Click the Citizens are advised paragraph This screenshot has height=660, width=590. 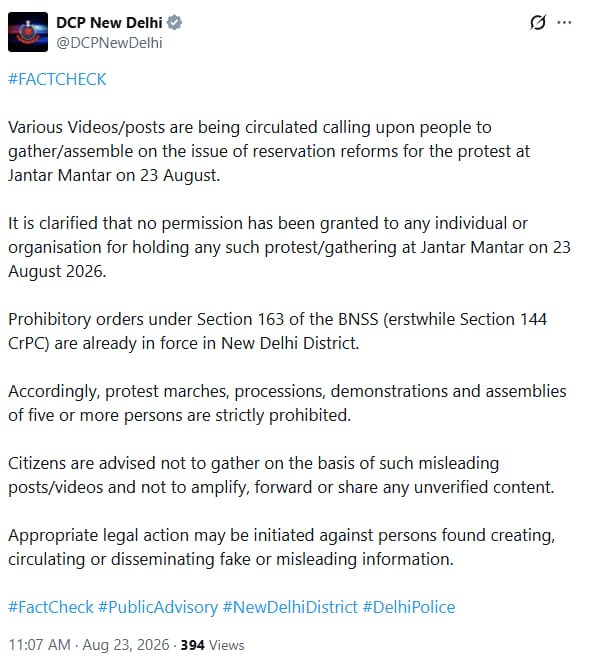(281, 475)
